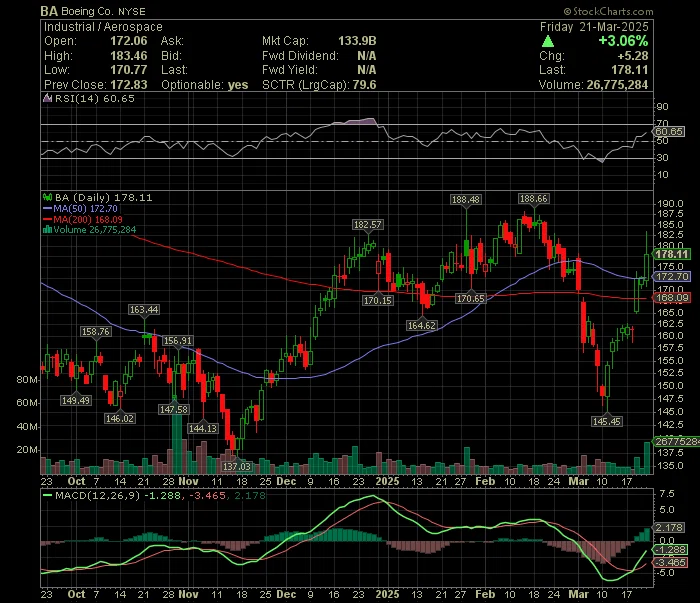Click the Fwd Dividend N/A value

click(x=367, y=56)
